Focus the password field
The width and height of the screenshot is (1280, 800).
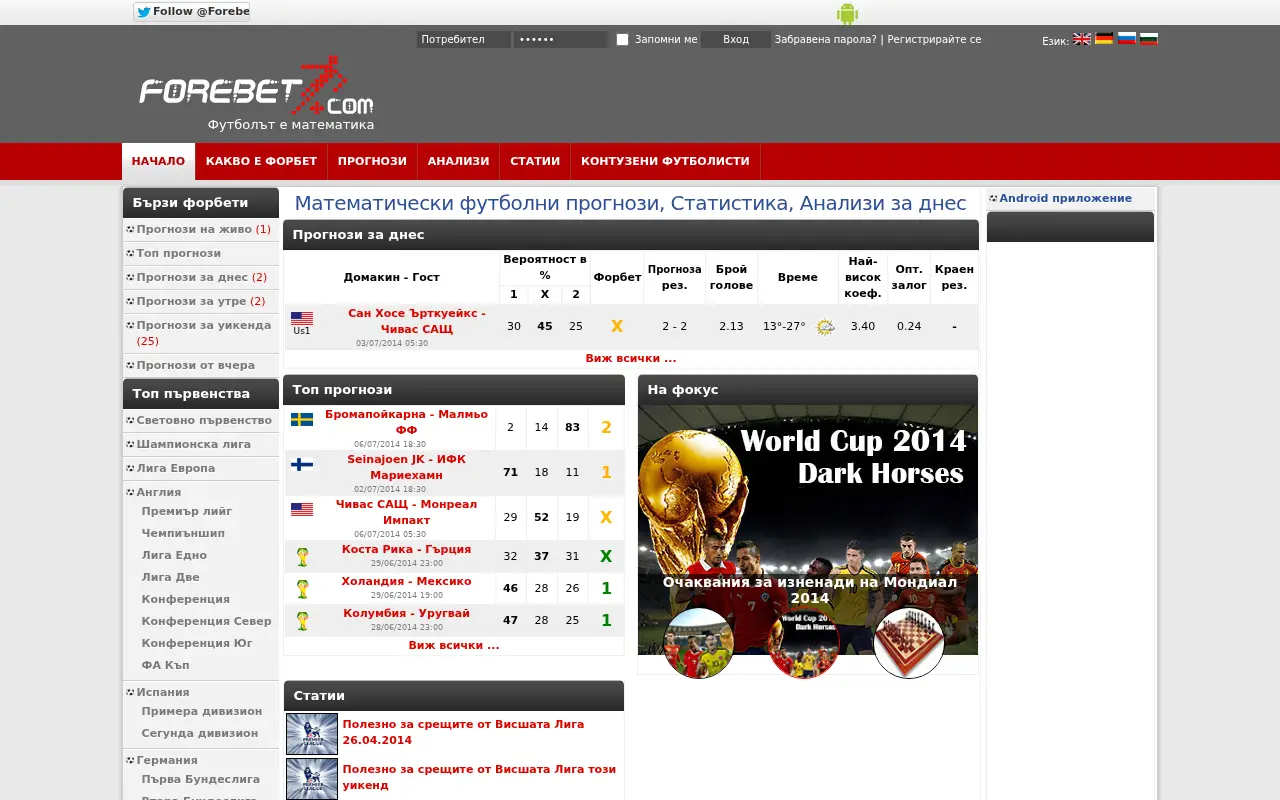point(561,40)
